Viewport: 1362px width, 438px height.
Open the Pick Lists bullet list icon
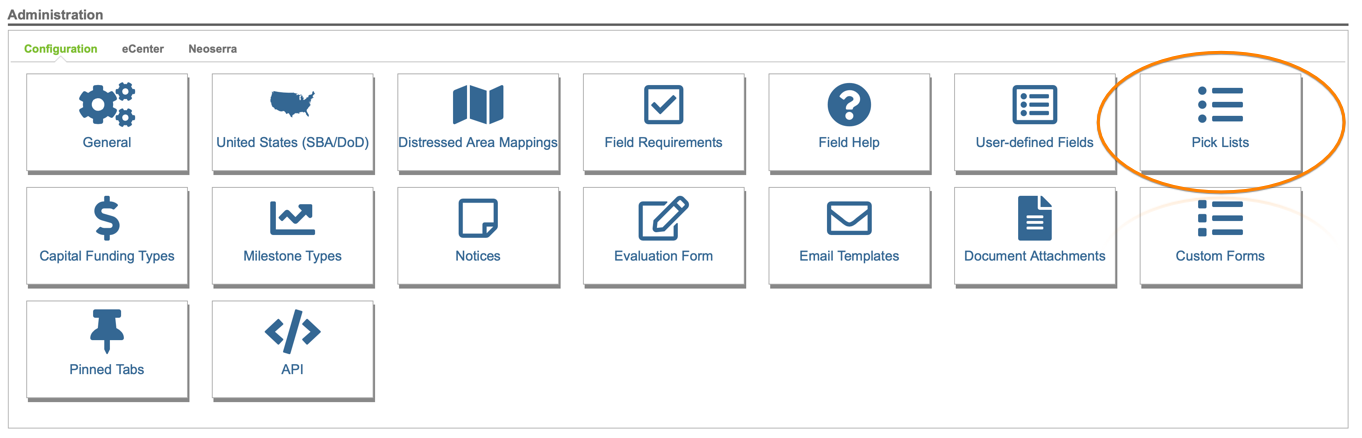tap(1220, 105)
